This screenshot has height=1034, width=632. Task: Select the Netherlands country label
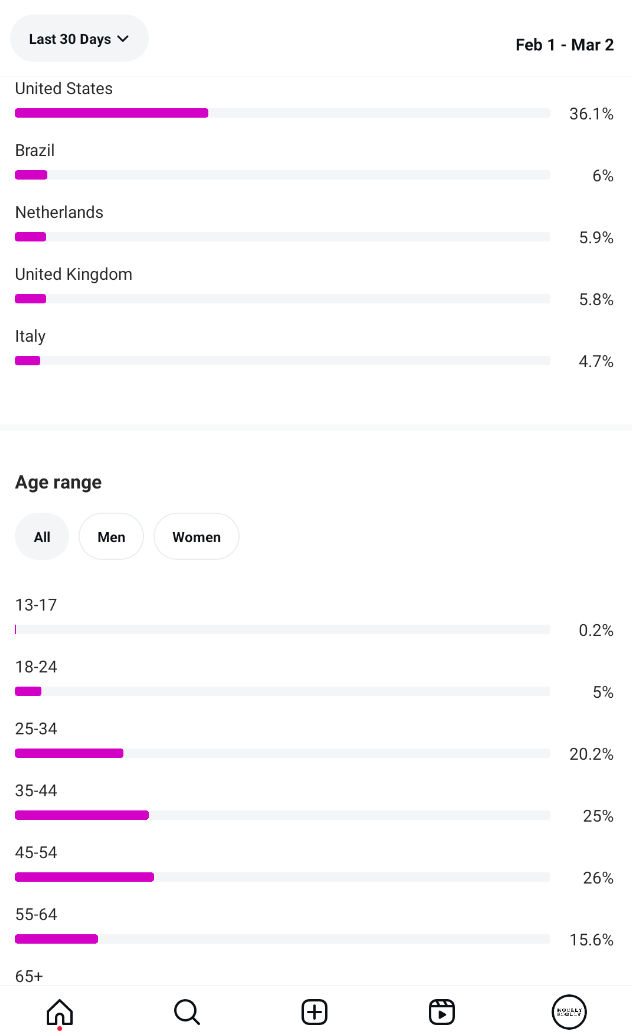(59, 213)
